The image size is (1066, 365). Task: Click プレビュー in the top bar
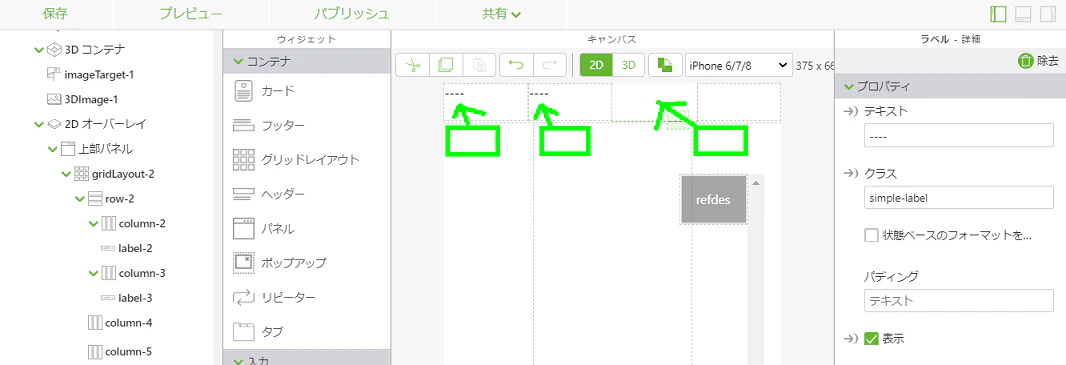click(190, 14)
